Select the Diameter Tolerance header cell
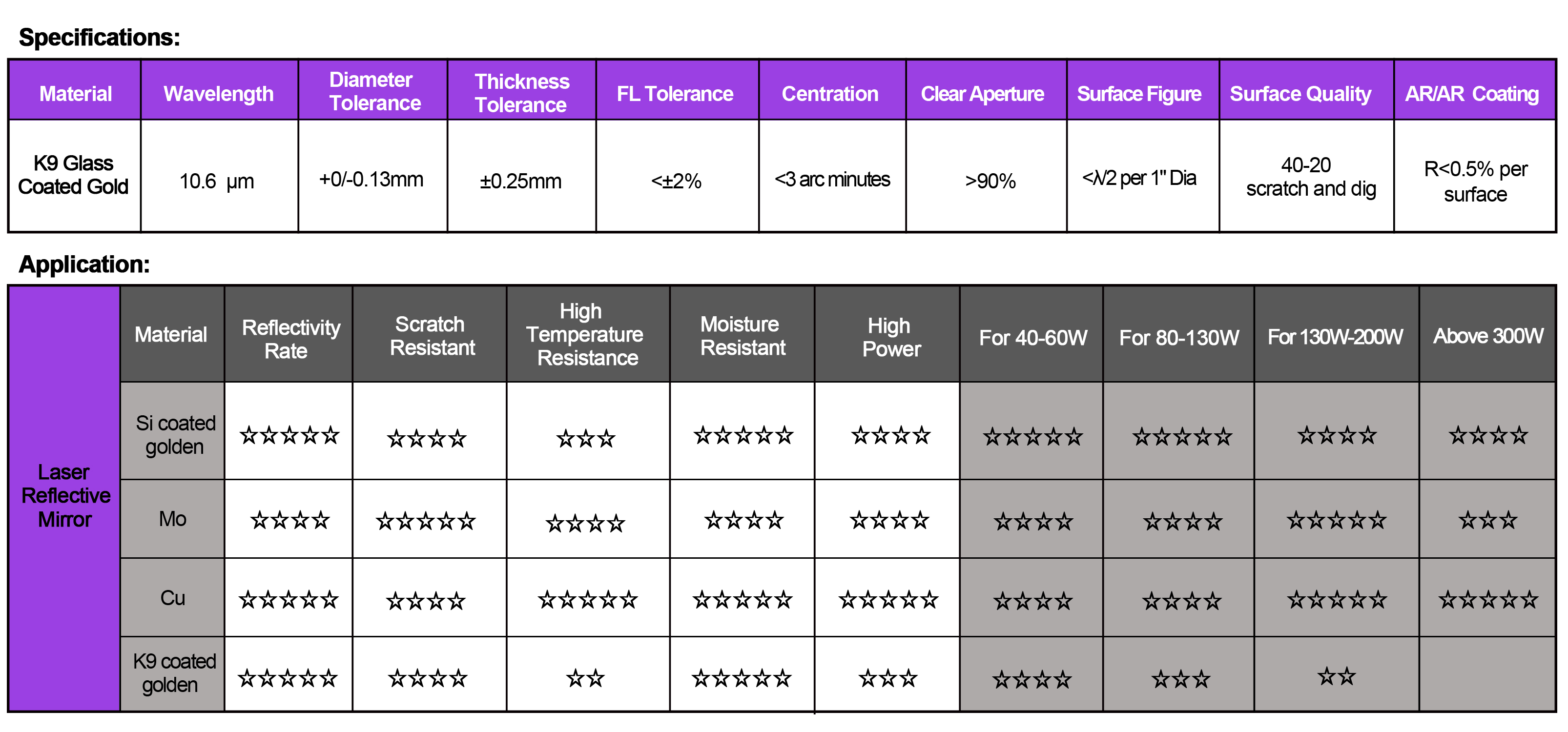1568x732 pixels. point(373,90)
